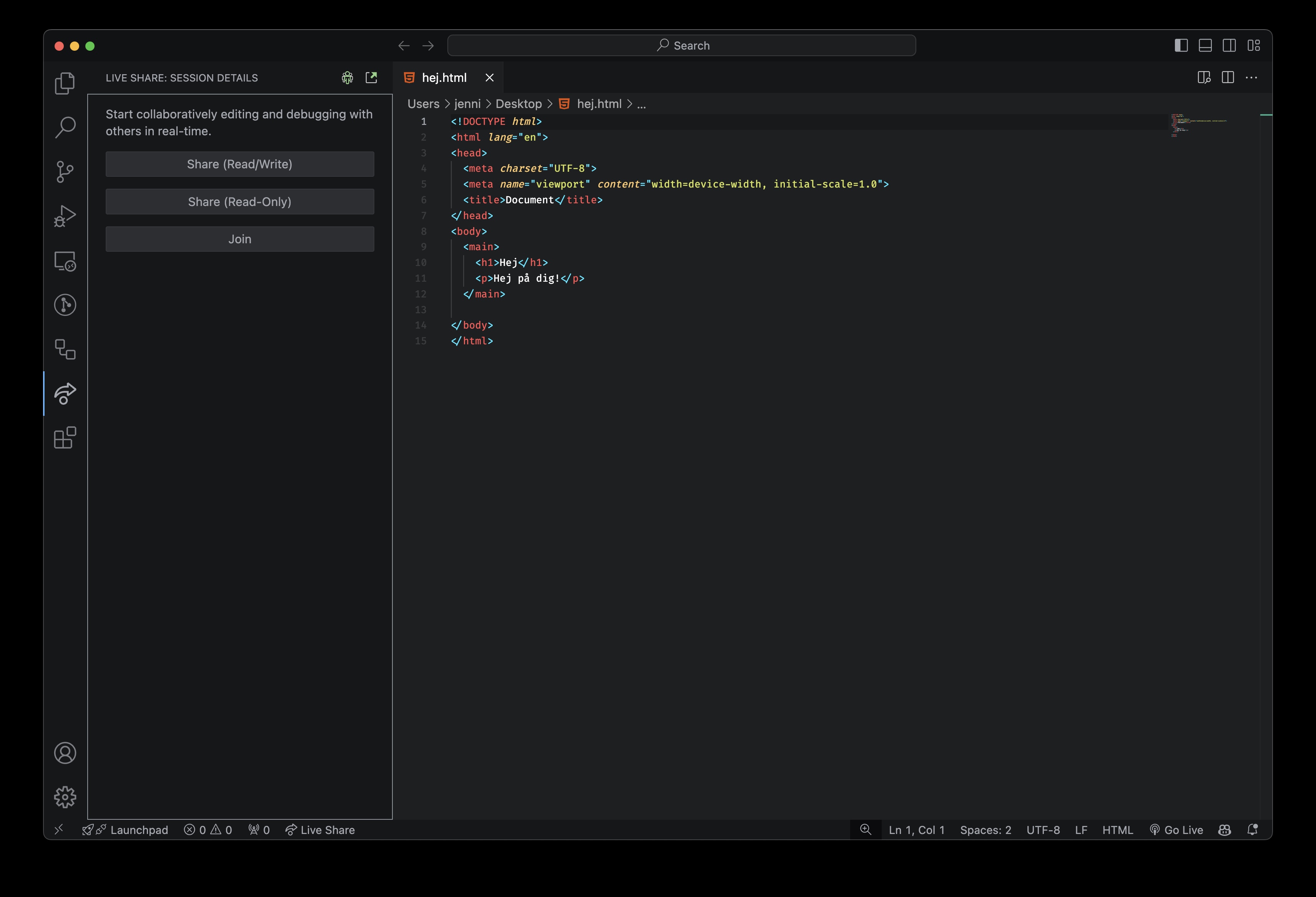Toggle the secondary side bar visibility
Image resolution: width=1316 pixels, height=897 pixels.
coord(1229,45)
